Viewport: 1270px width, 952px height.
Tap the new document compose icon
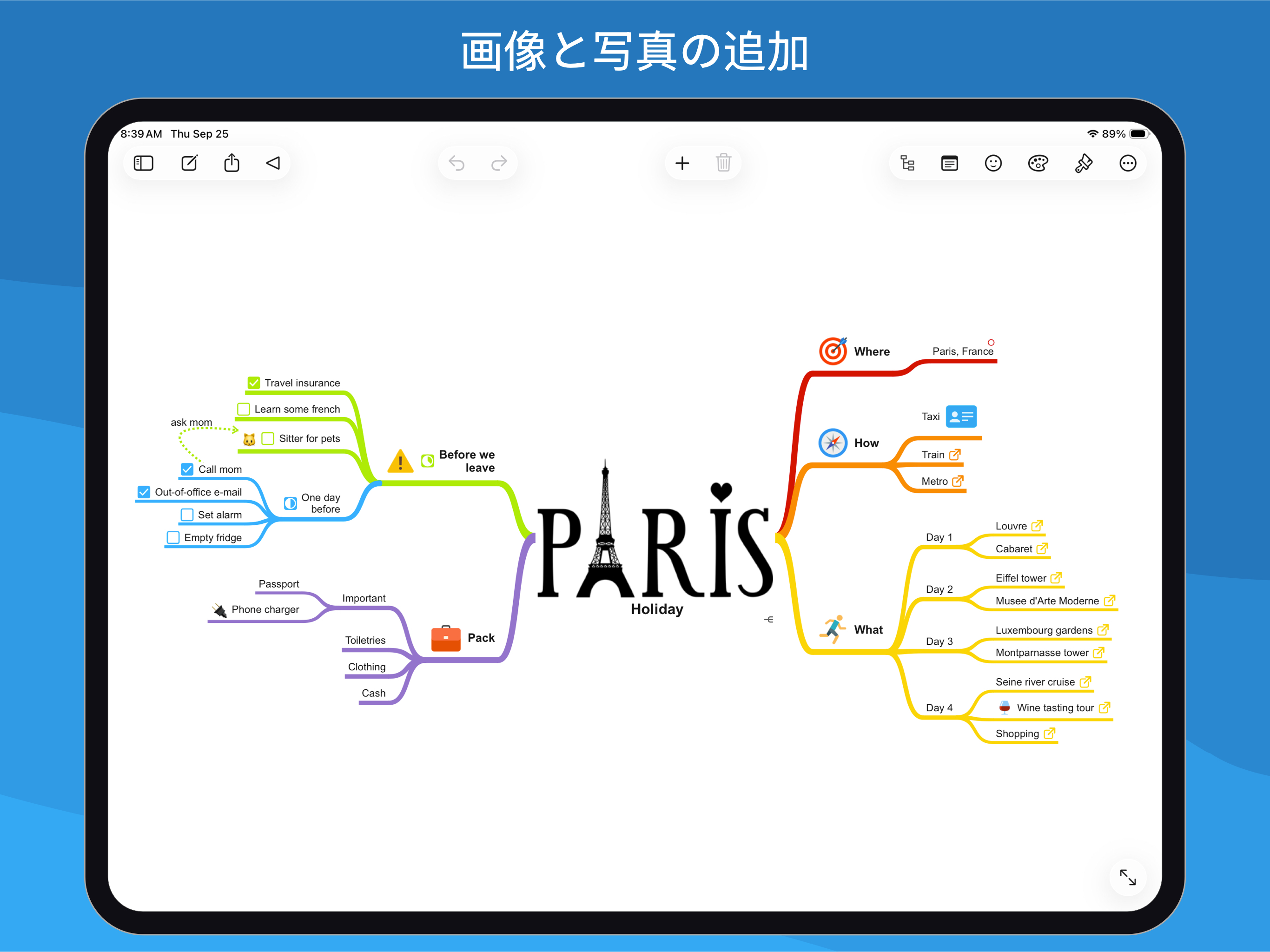point(190,164)
